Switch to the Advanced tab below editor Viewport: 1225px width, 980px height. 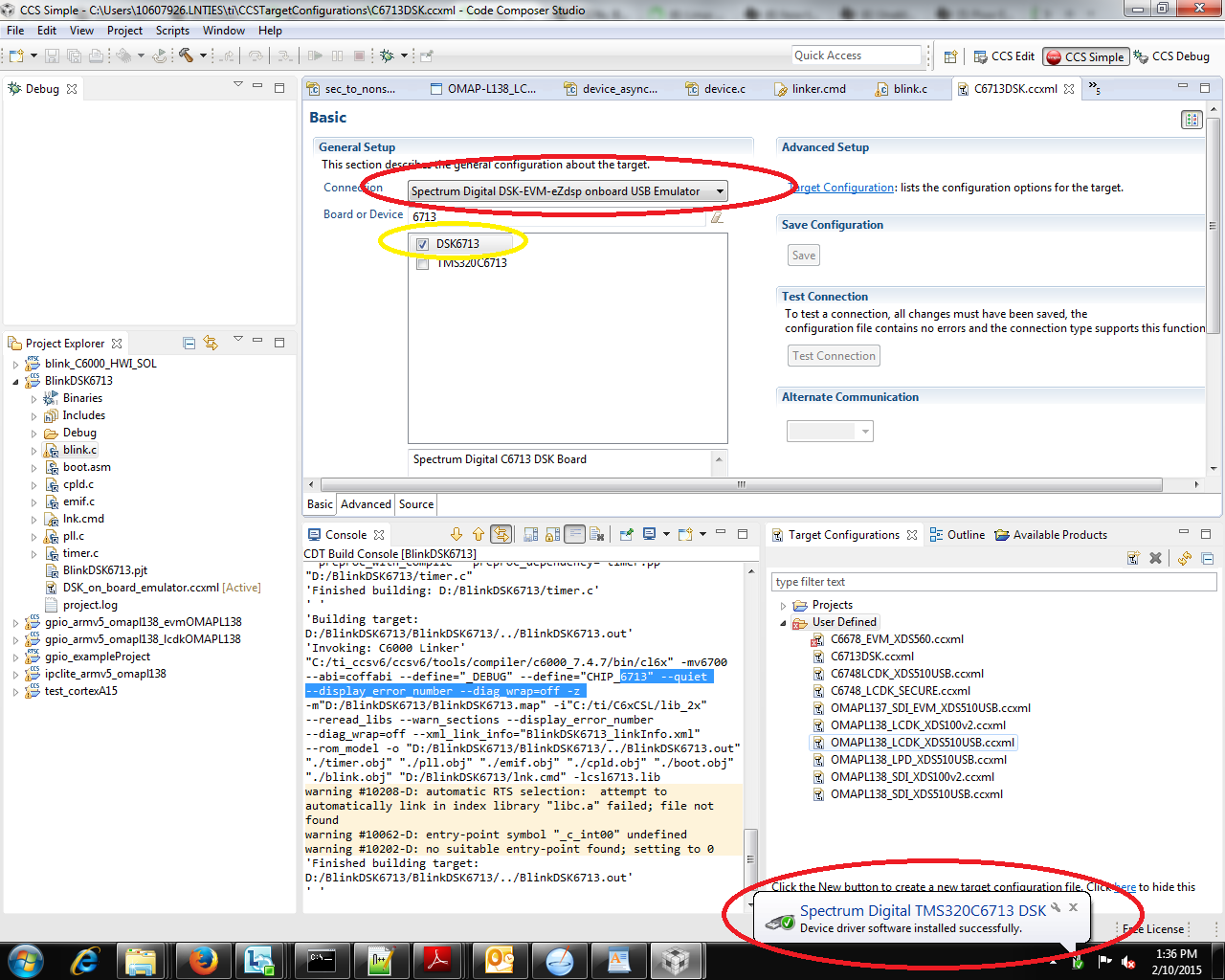(366, 504)
